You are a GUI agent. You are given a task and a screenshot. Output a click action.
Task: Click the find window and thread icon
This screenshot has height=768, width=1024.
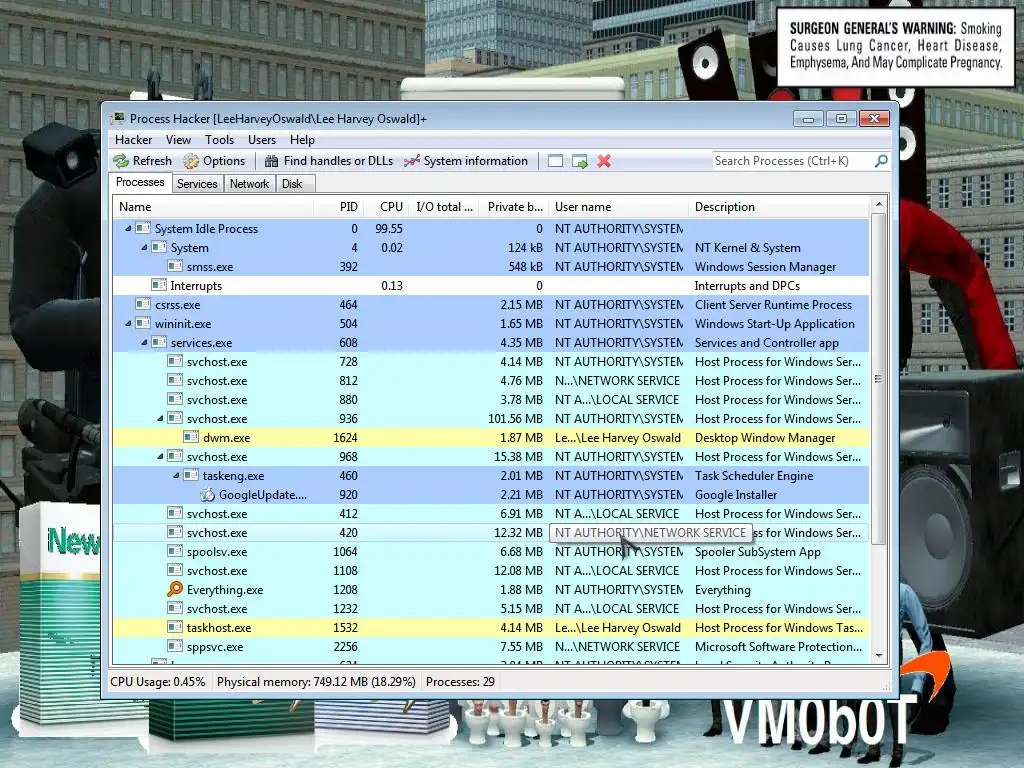click(x=580, y=161)
